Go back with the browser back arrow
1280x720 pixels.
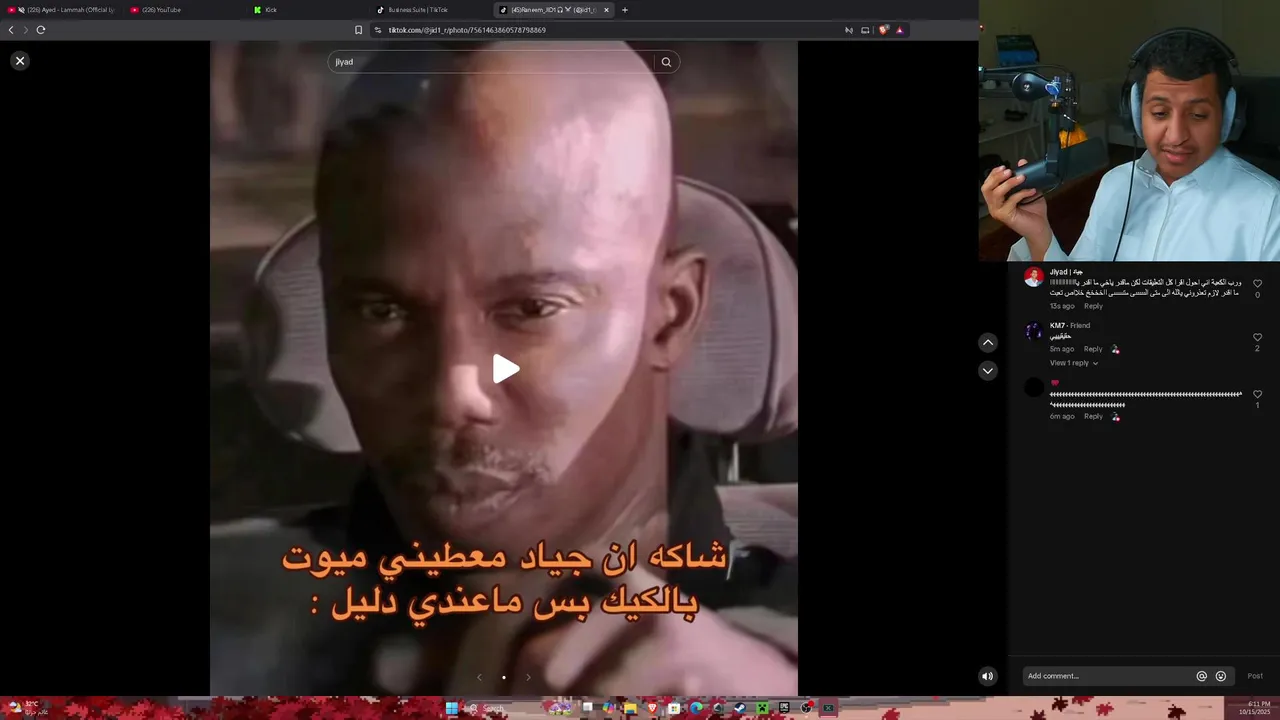point(11,30)
